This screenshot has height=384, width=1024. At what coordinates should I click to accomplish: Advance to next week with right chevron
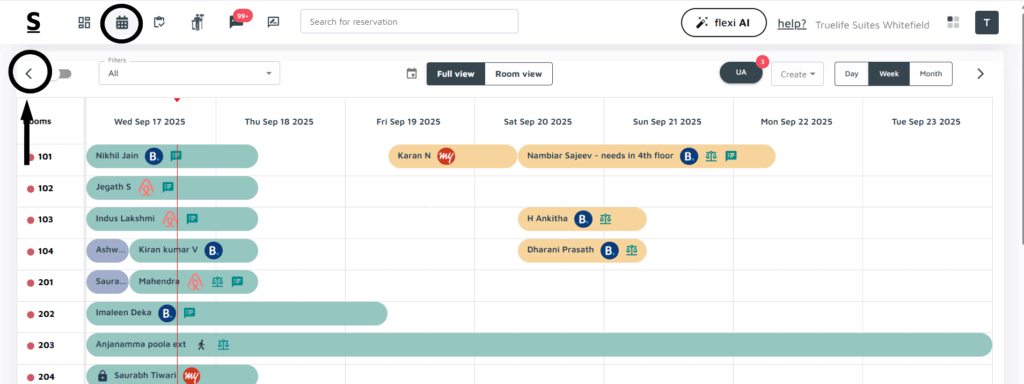[x=980, y=74]
